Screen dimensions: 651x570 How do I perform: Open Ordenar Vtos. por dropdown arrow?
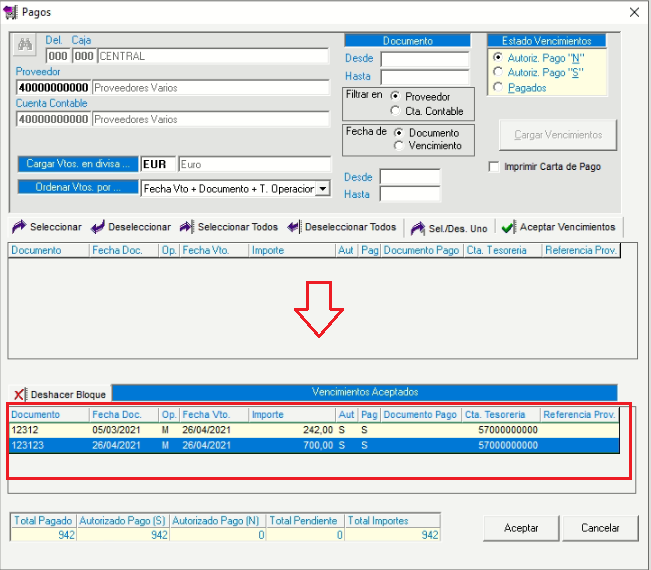[x=323, y=189]
